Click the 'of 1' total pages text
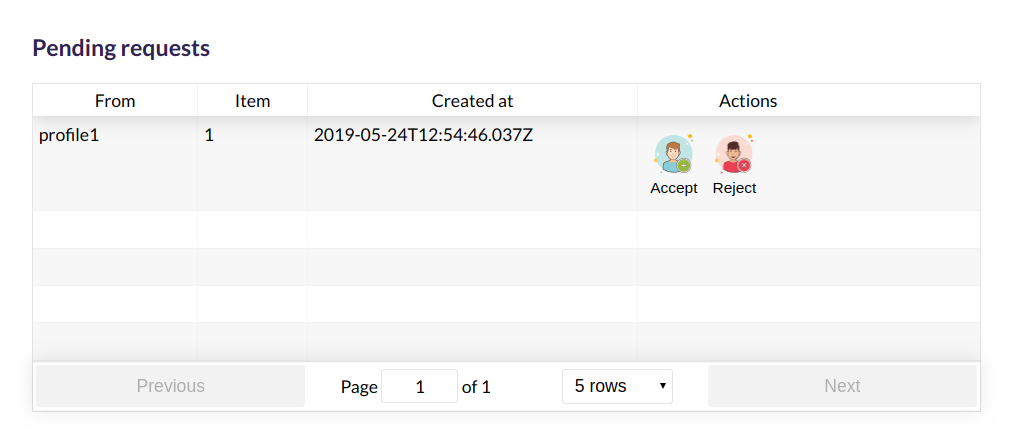Image resolution: width=1014 pixels, height=438 pixels. [x=476, y=387]
